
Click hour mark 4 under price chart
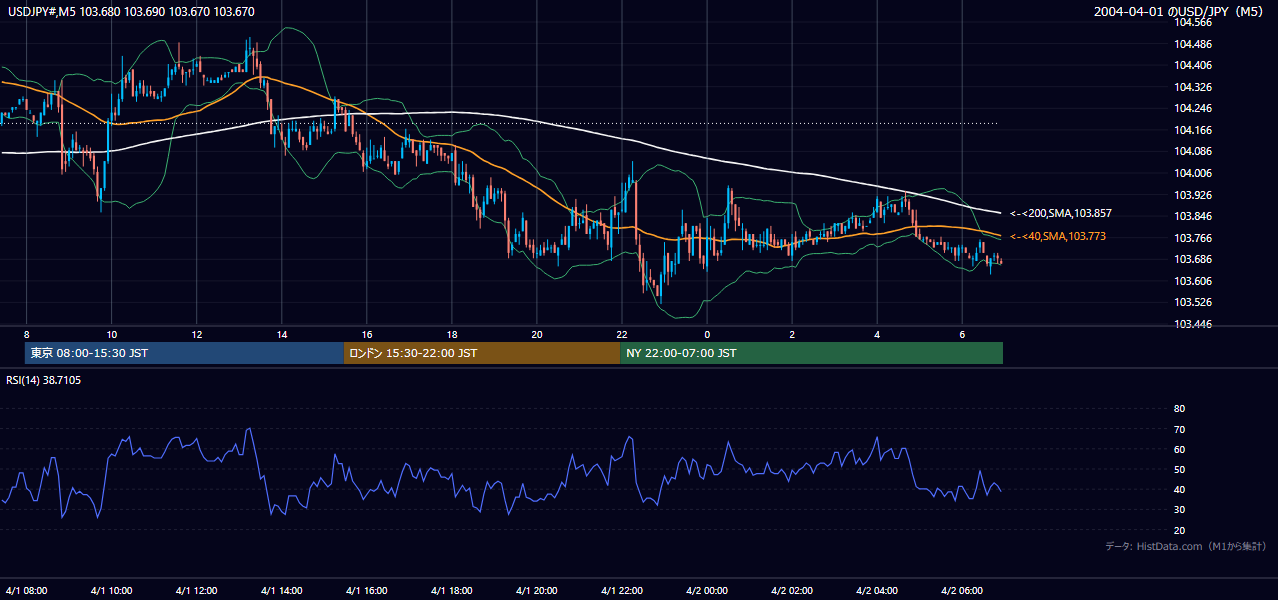(x=877, y=334)
